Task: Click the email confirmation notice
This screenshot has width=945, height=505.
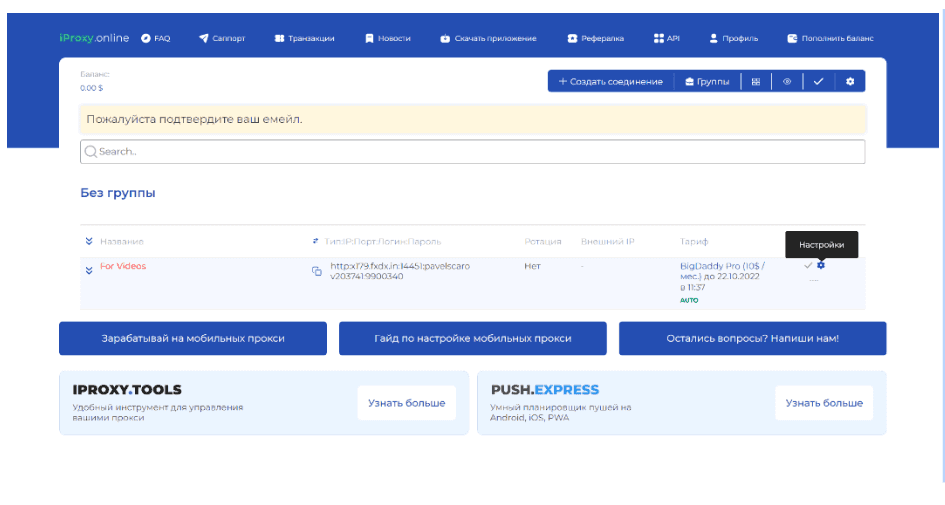Action: (472, 119)
